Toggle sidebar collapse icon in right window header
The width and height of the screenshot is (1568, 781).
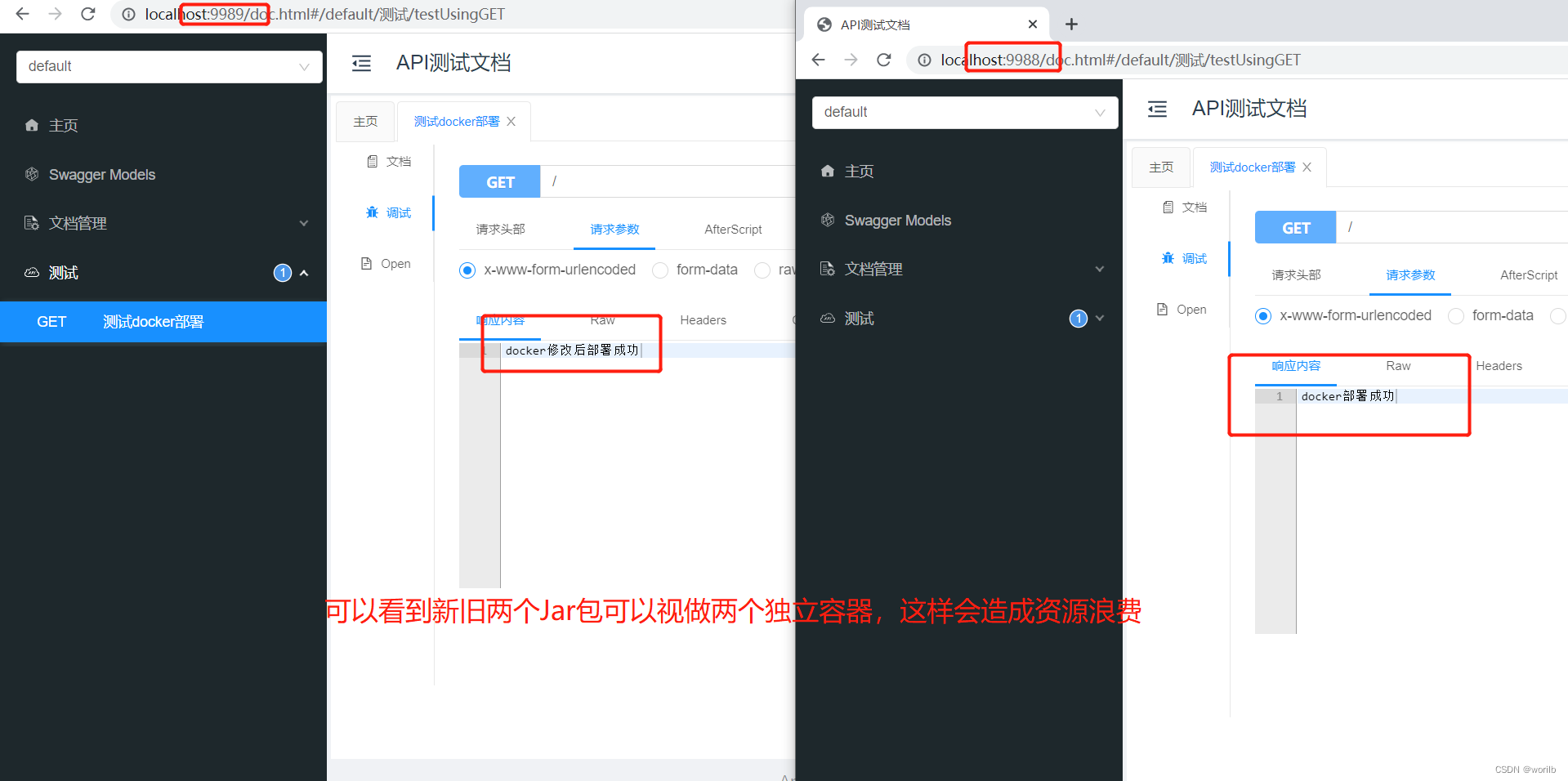coord(1157,109)
